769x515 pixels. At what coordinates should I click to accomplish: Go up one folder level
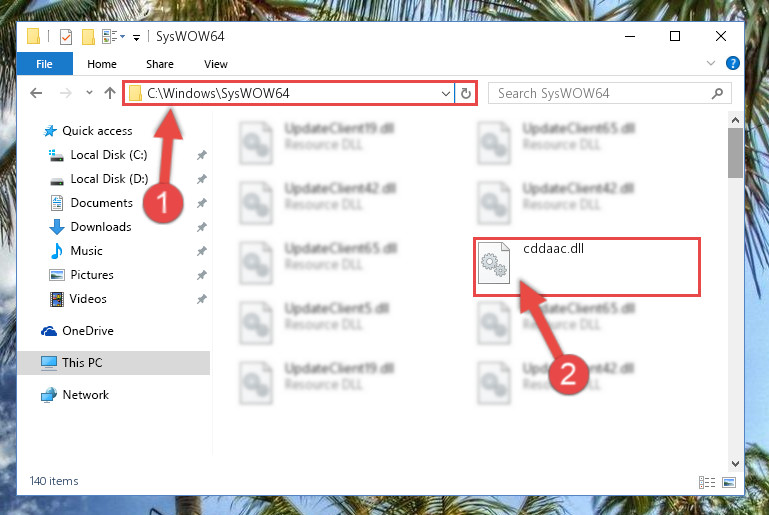(110, 93)
